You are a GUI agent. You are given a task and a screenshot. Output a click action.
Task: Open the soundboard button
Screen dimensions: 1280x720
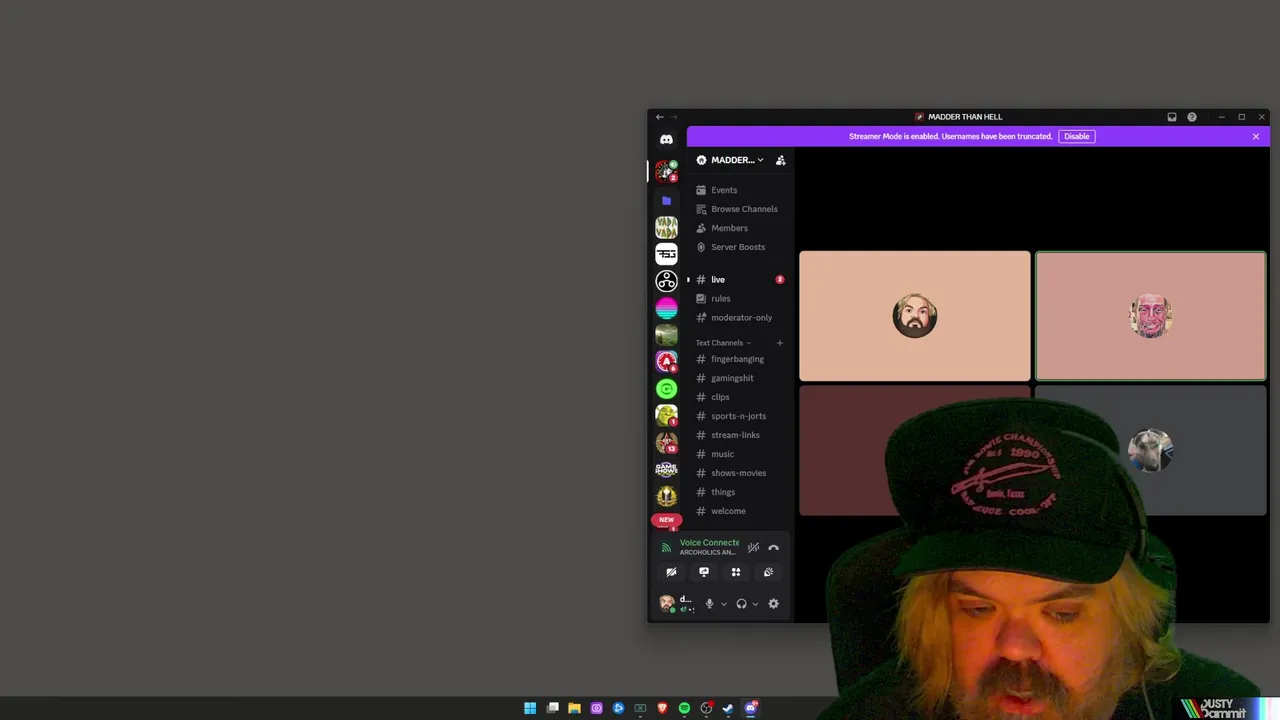pos(768,572)
